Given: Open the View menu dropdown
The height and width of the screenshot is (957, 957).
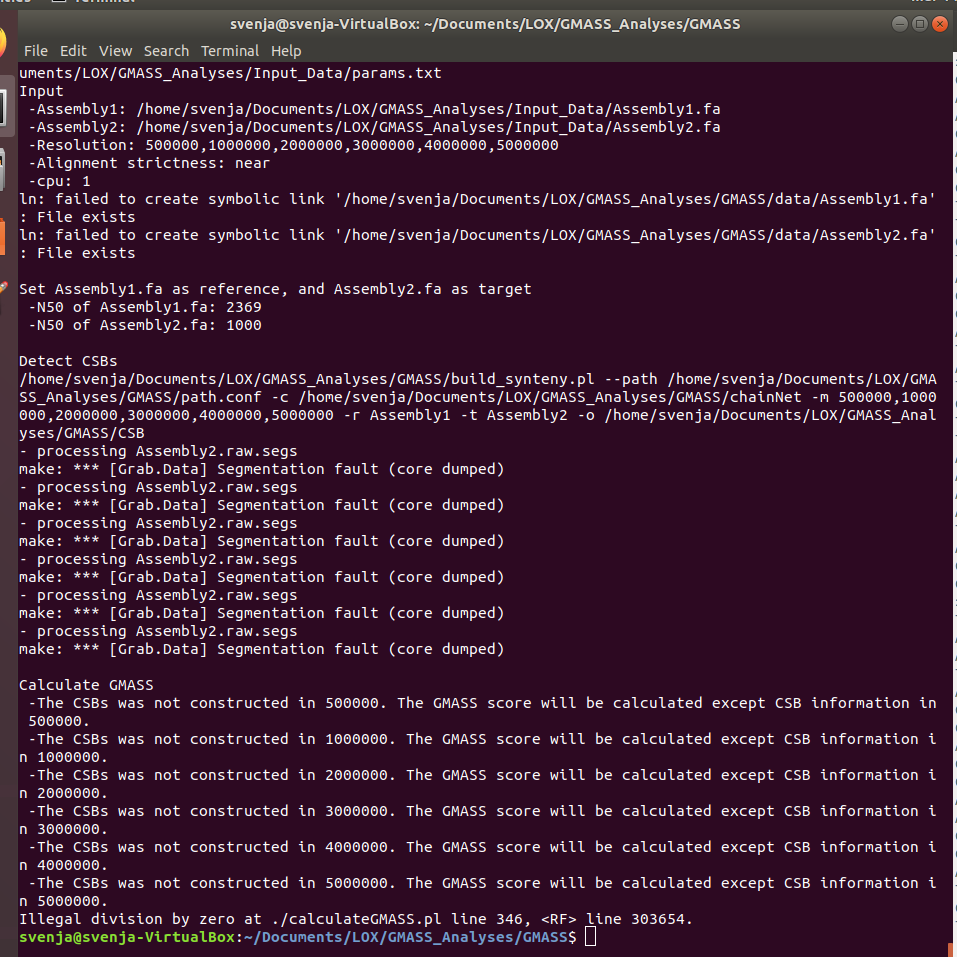Looking at the screenshot, I should click(114, 50).
